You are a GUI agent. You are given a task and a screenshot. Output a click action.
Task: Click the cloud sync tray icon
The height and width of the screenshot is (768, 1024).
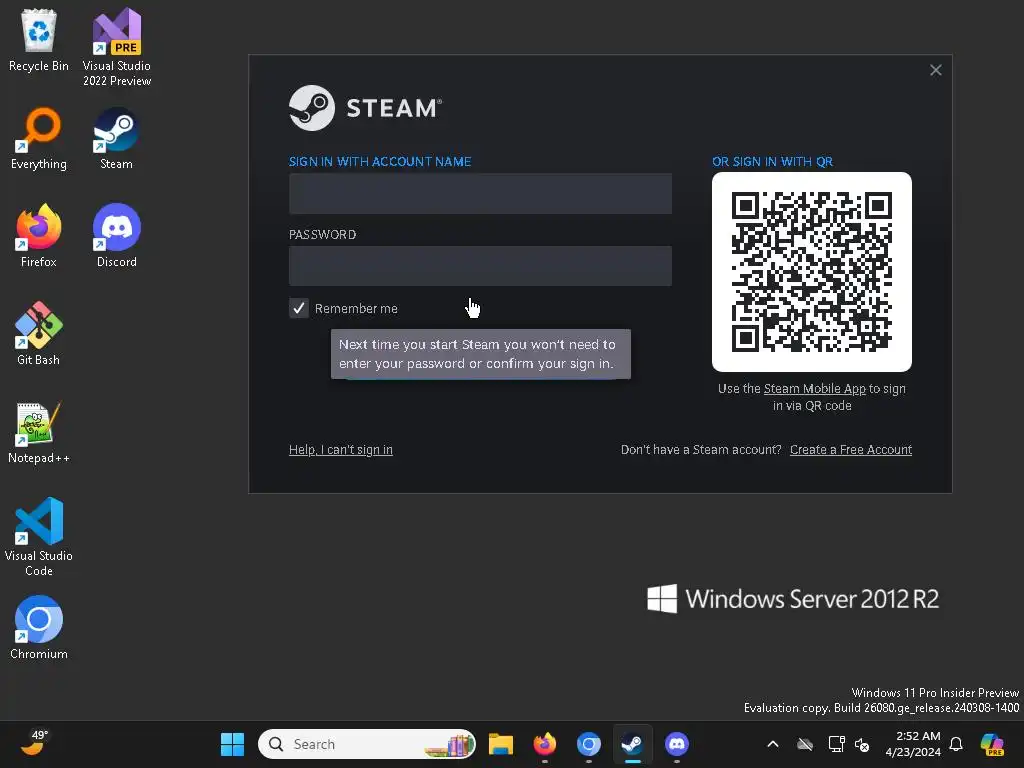click(x=805, y=744)
